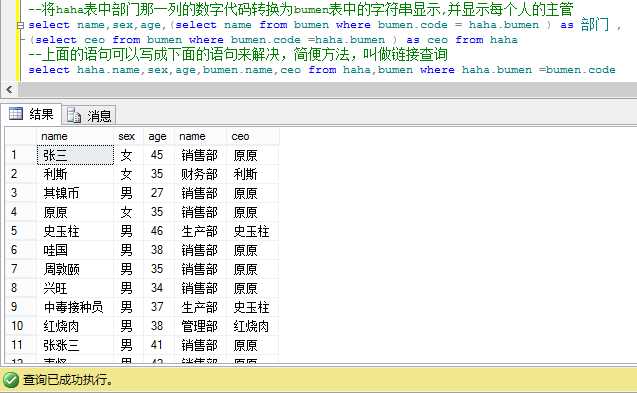Select sex cell 女 in row 1
The height and width of the screenshot is (393, 637).
(128, 155)
